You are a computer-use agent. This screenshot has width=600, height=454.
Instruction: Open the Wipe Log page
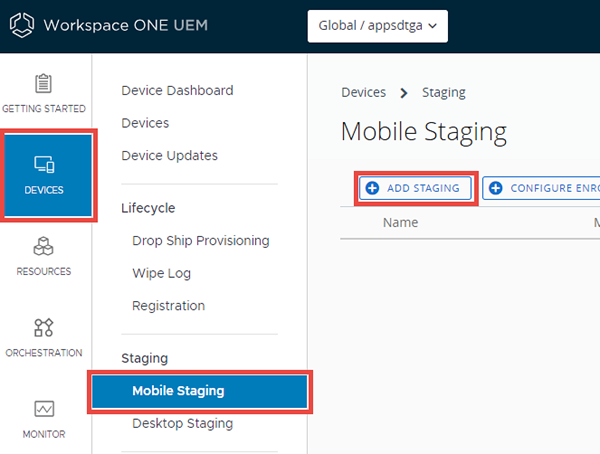(161, 273)
